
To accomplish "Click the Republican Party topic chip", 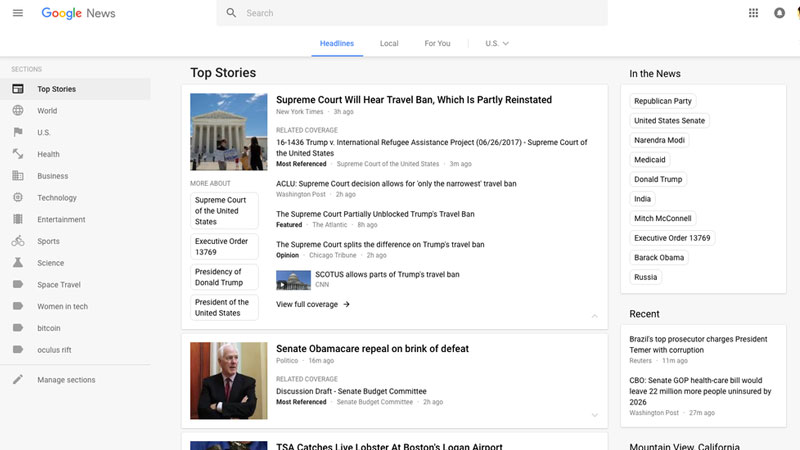I will click(662, 101).
